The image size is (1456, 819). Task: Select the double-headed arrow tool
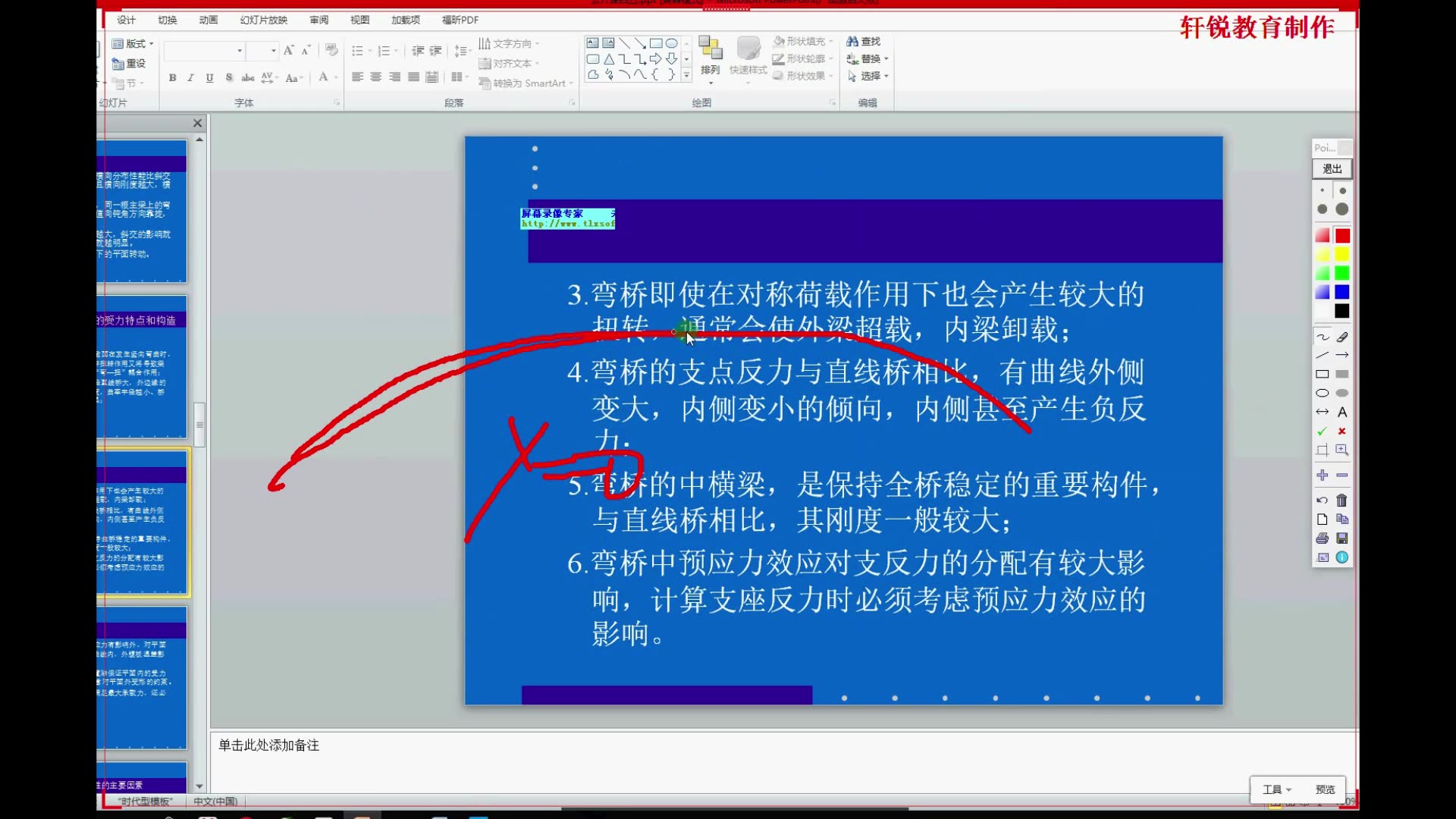[1323, 412]
